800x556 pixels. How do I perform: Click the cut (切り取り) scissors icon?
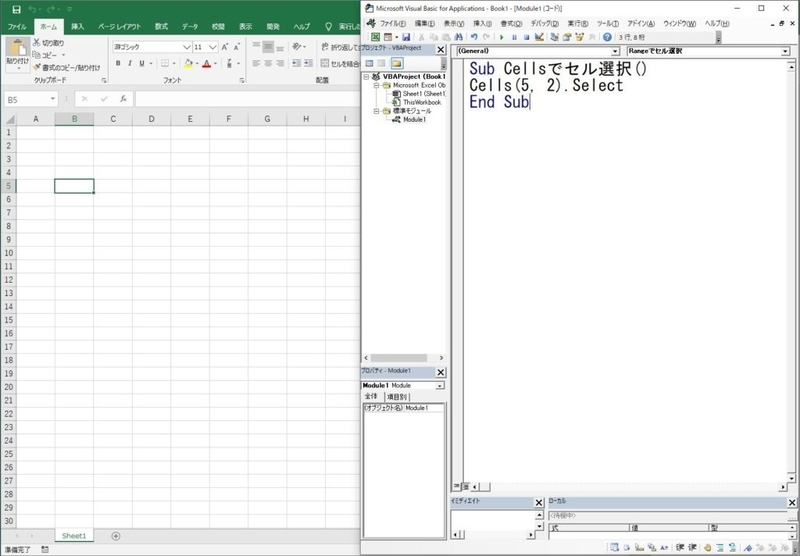[37, 43]
